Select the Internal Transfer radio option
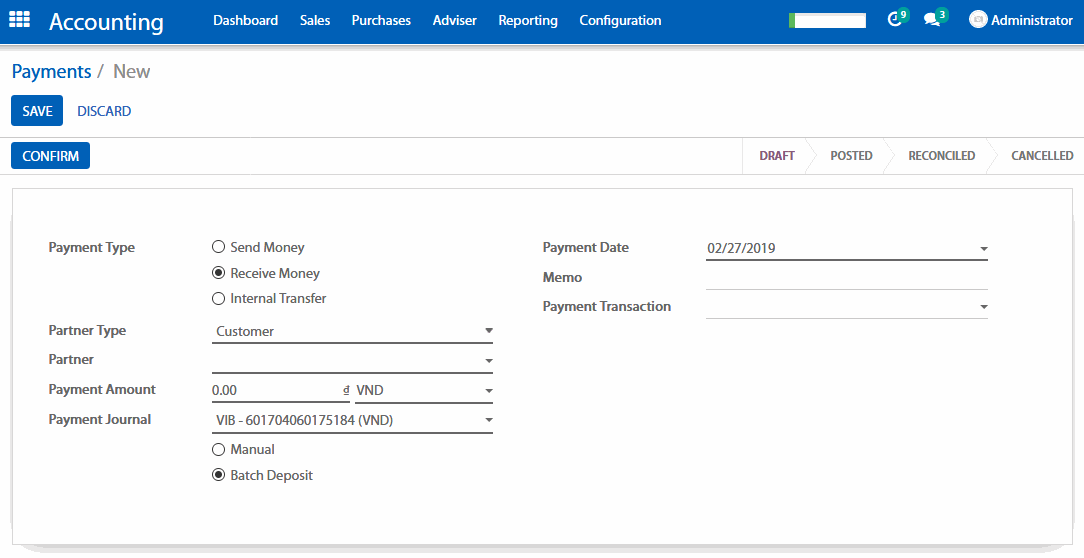 click(218, 298)
